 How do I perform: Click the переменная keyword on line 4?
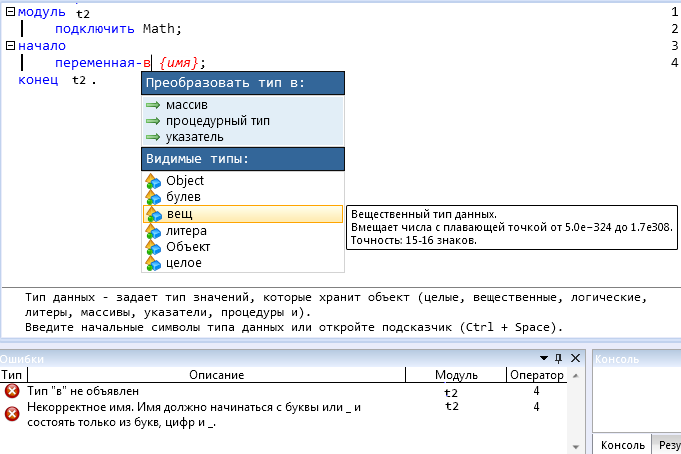pos(95,63)
